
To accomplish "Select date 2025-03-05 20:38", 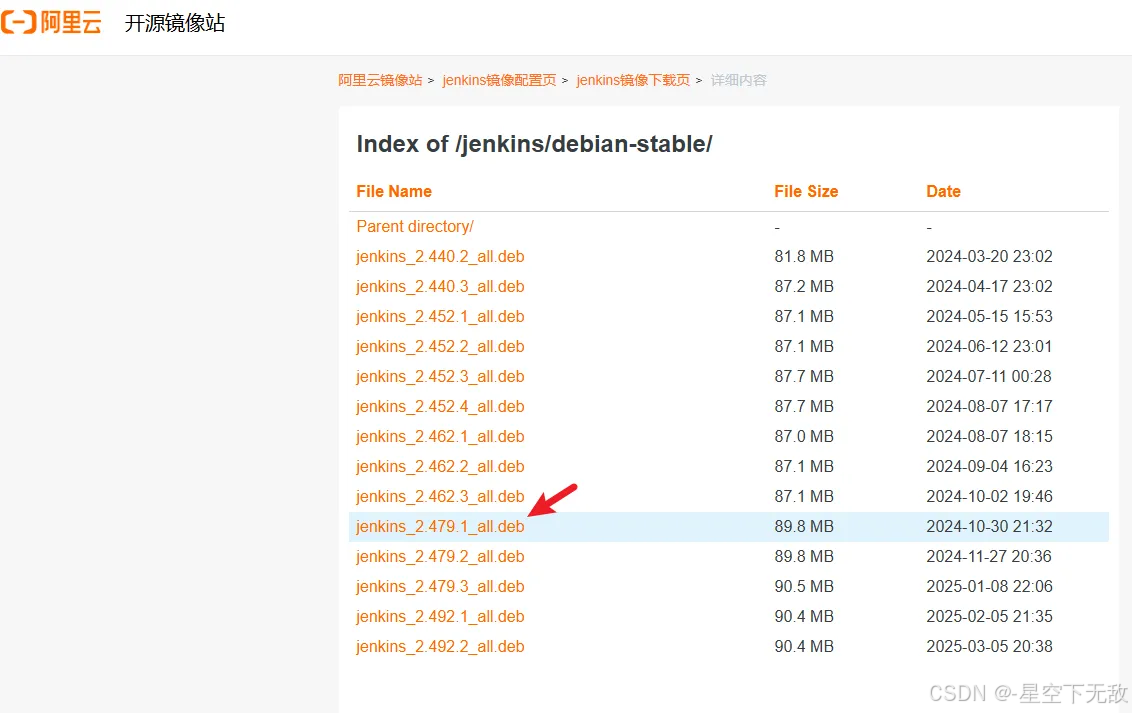I will (x=990, y=647).
